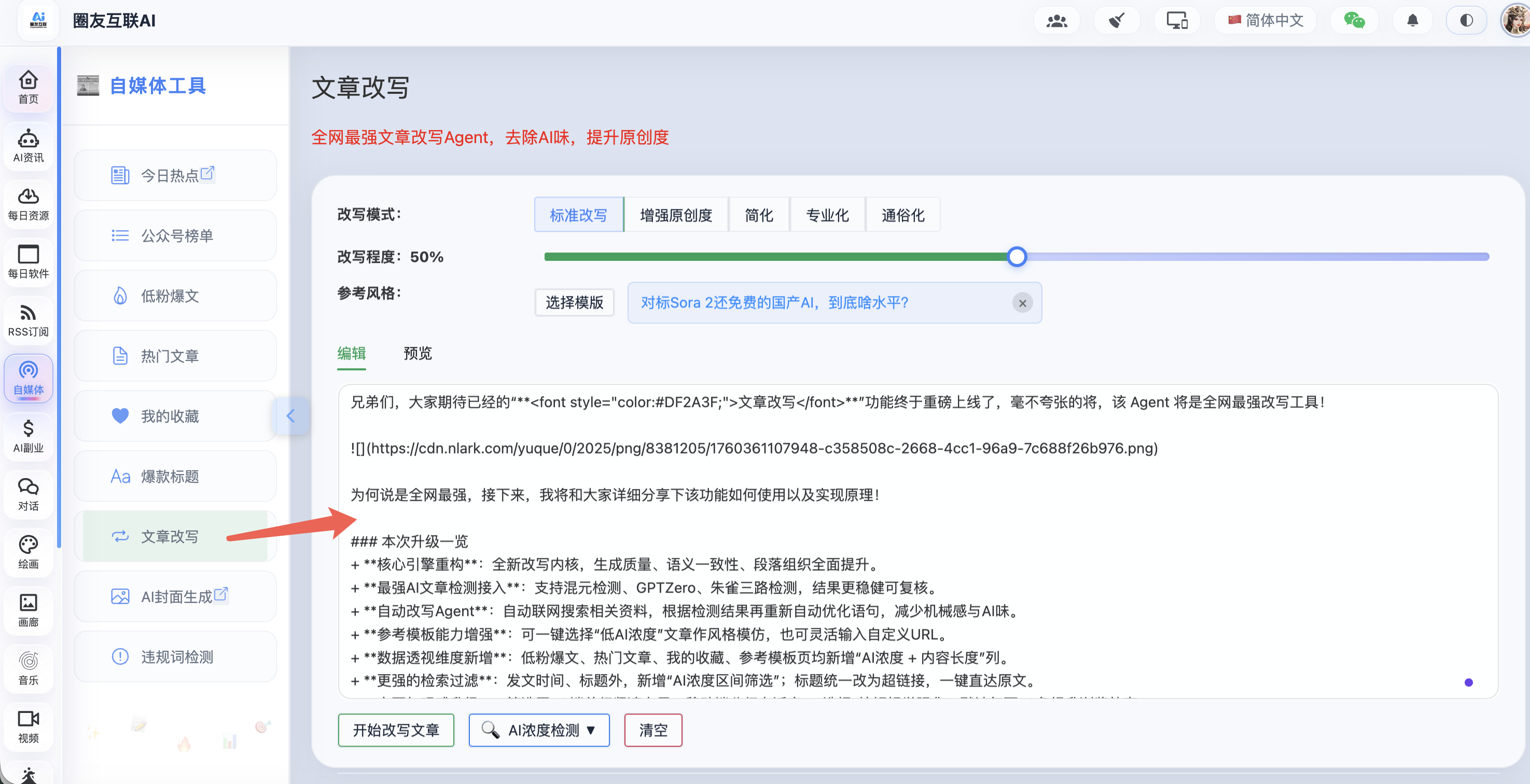Viewport: 1530px width, 784px height.
Task: Click the users group icon in header
Action: pos(1056,21)
